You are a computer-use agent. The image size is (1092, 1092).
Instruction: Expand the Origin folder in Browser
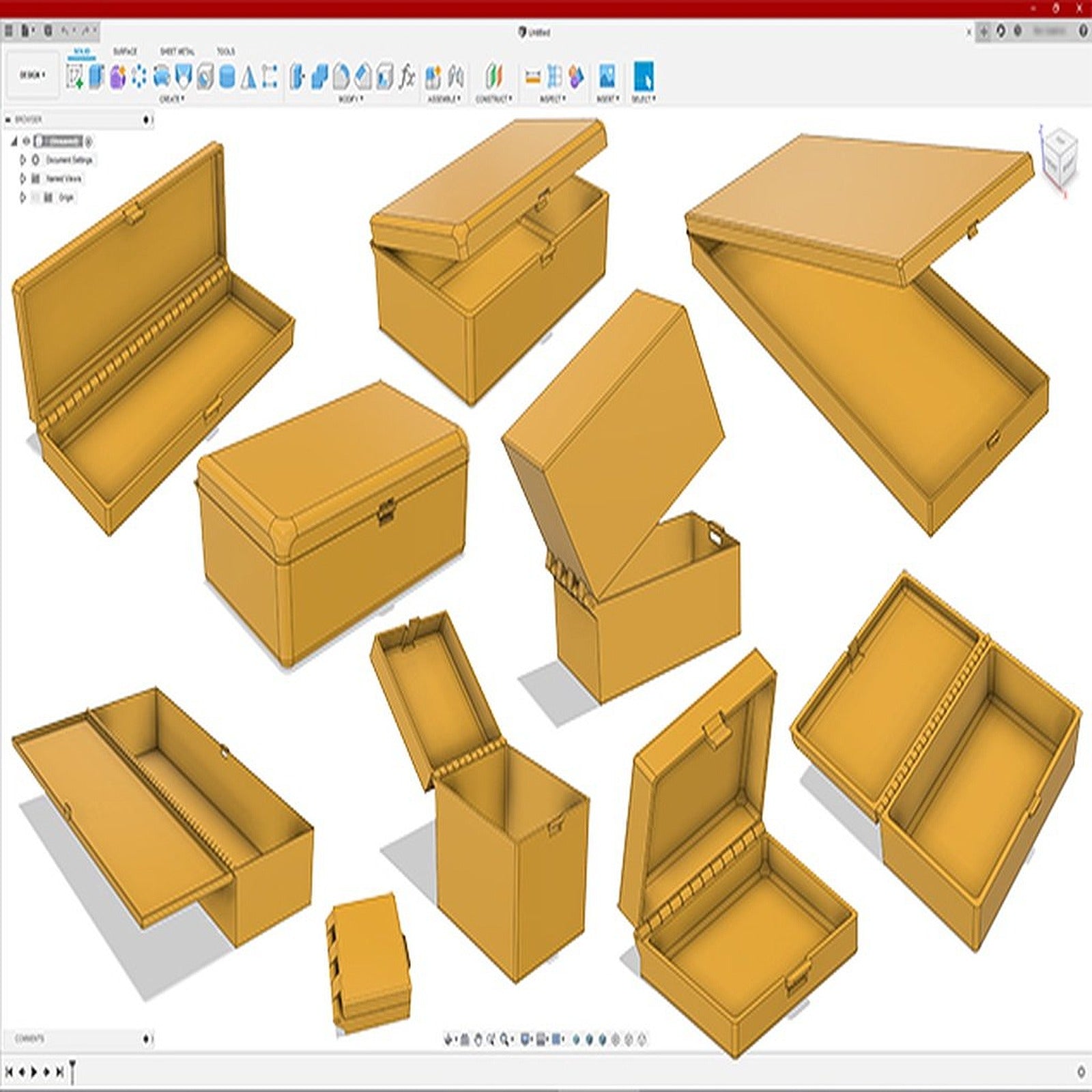(x=23, y=197)
